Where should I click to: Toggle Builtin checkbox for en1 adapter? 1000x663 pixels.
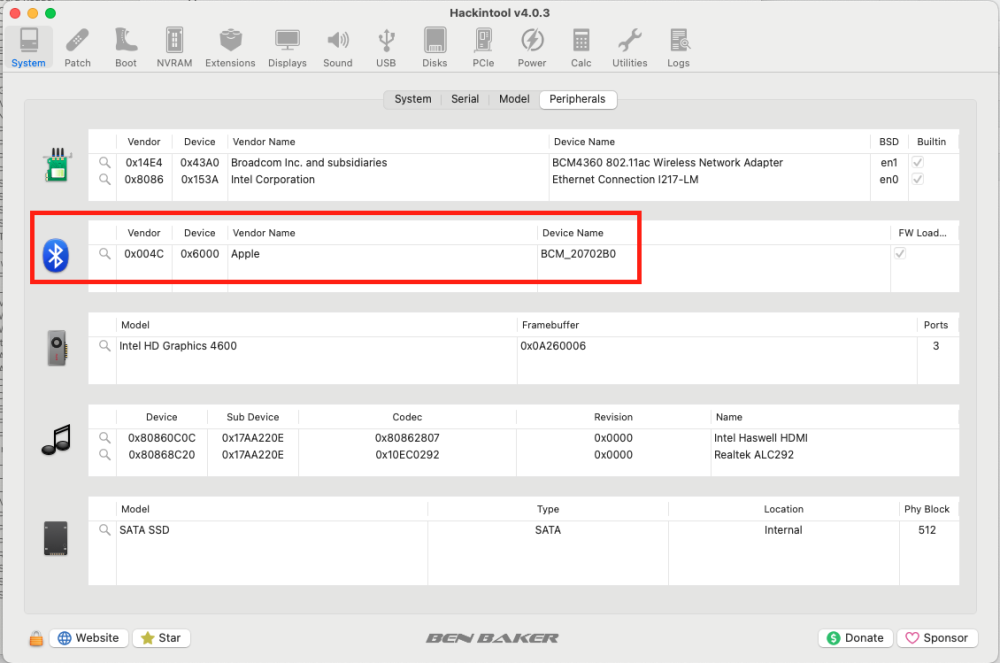[x=918, y=163]
